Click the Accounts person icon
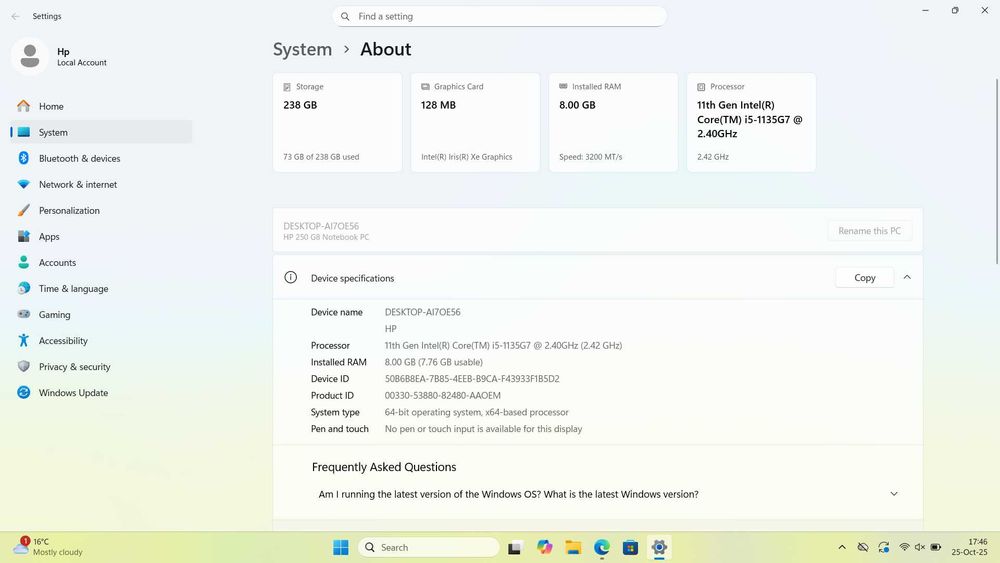Screen dimensions: 1000x563 (24, 262)
